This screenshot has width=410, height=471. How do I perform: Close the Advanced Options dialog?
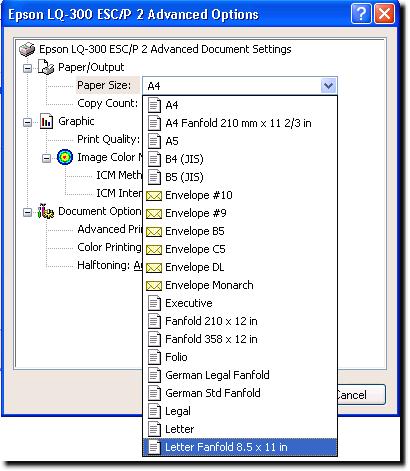coord(384,14)
